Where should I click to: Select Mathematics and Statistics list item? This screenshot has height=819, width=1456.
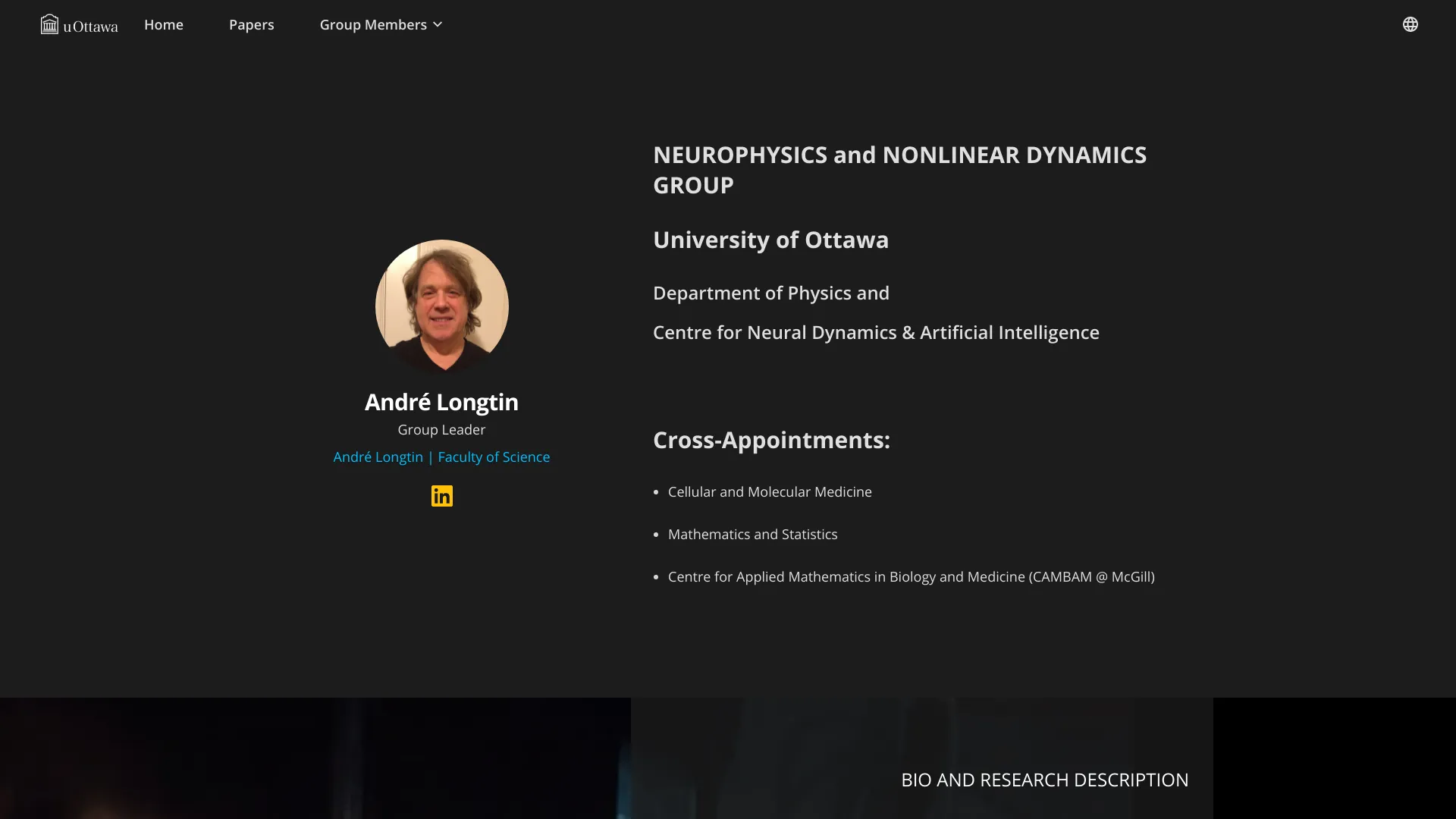tap(752, 535)
